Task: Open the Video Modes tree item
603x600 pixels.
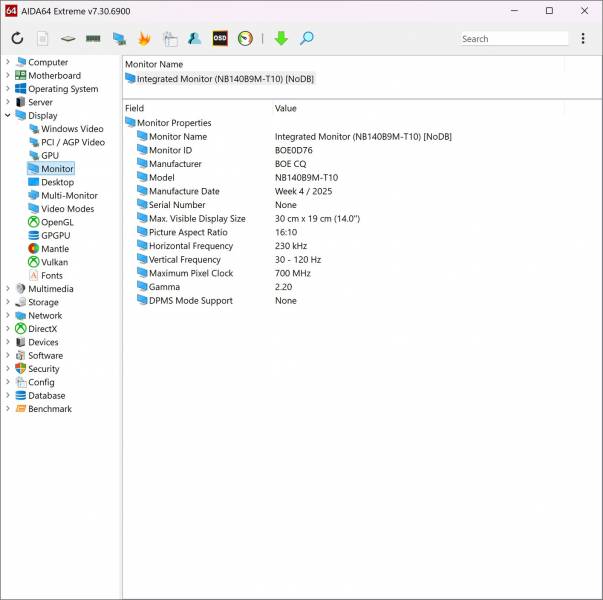Action: (x=61, y=209)
